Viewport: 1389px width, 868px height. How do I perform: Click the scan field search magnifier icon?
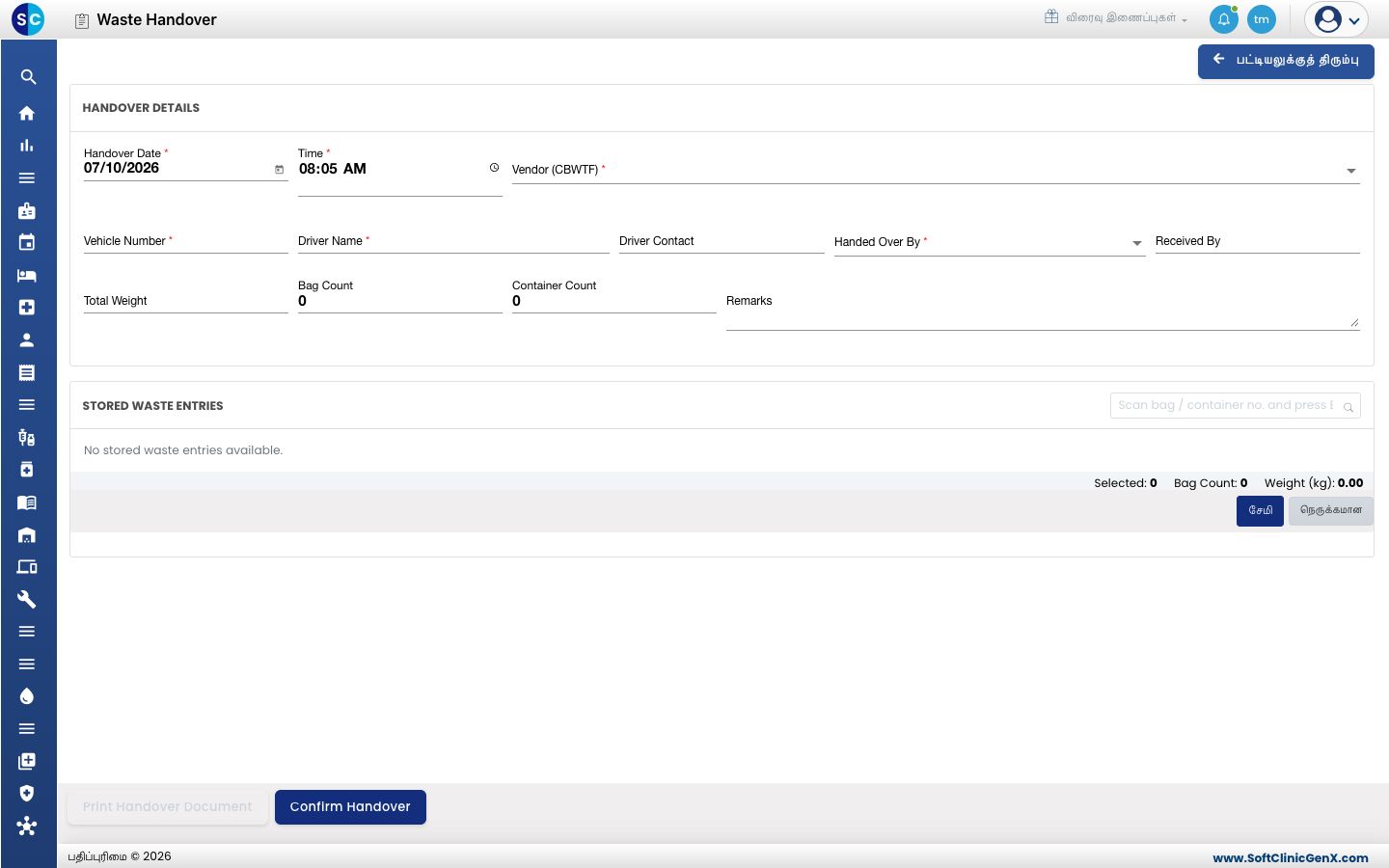[x=1348, y=407]
